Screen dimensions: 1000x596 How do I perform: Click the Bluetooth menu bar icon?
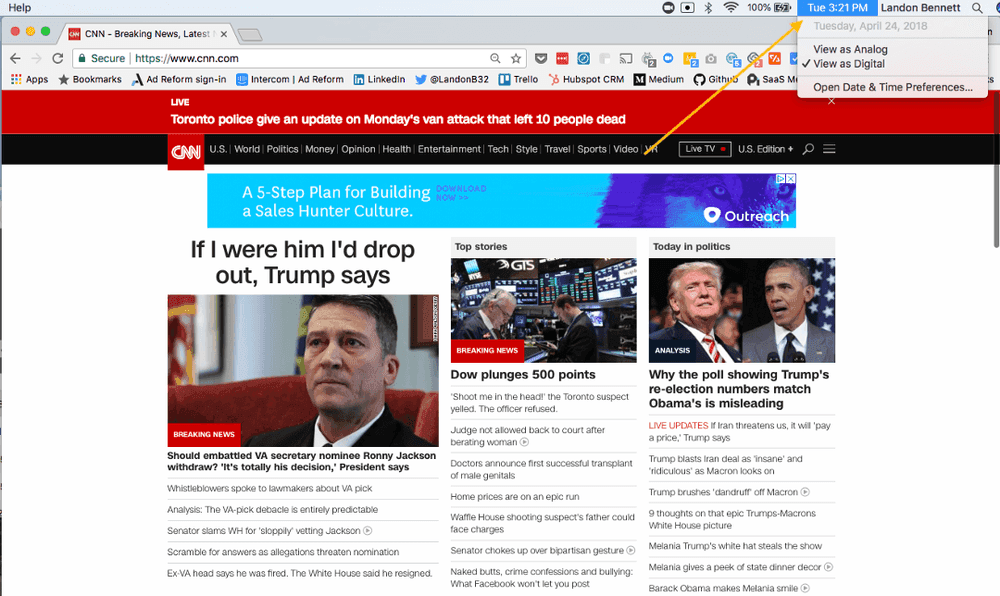708,8
